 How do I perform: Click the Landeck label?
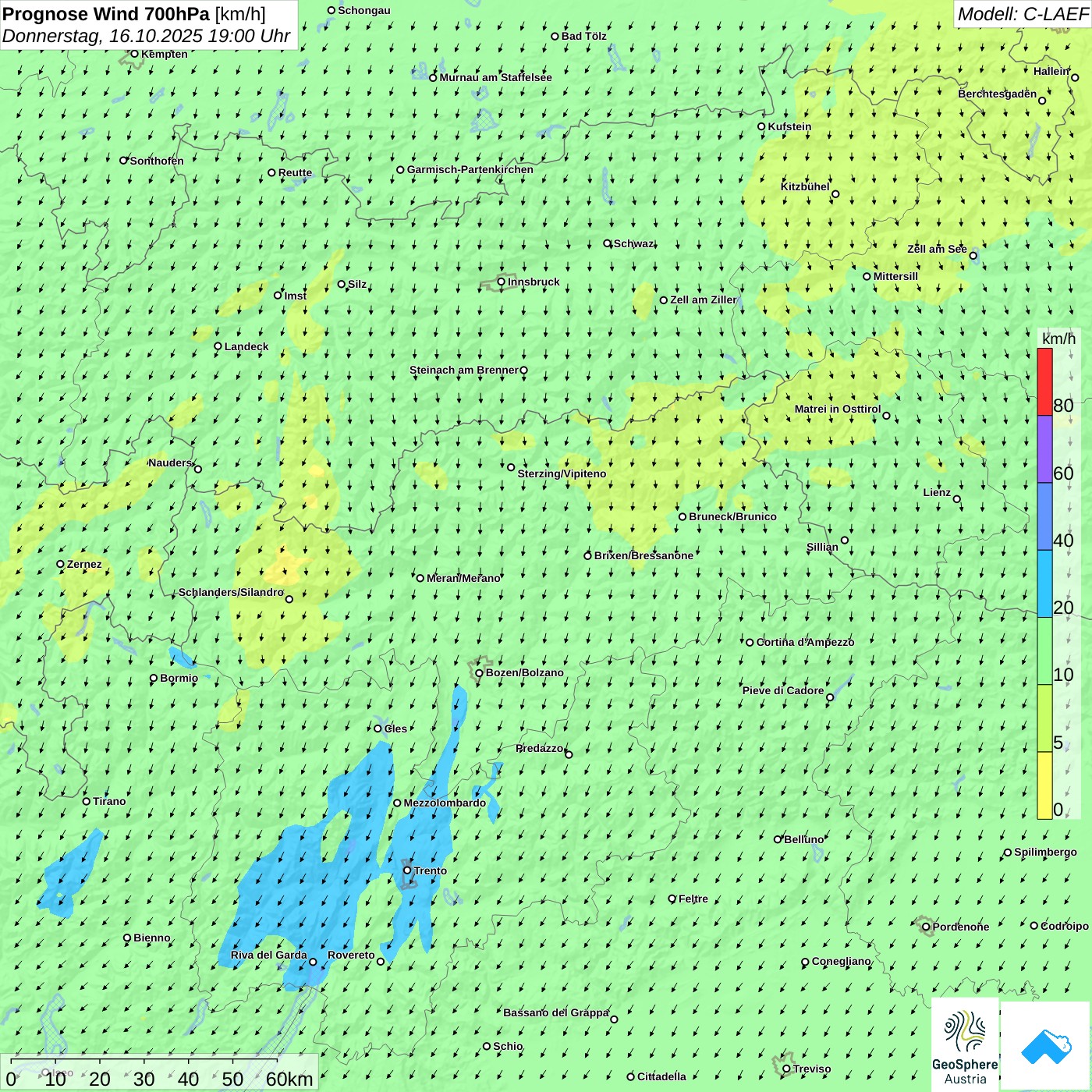tap(246, 346)
